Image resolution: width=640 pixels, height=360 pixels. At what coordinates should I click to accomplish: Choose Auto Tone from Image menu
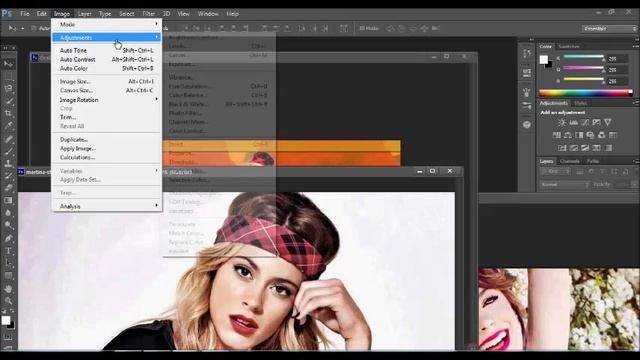point(107,50)
